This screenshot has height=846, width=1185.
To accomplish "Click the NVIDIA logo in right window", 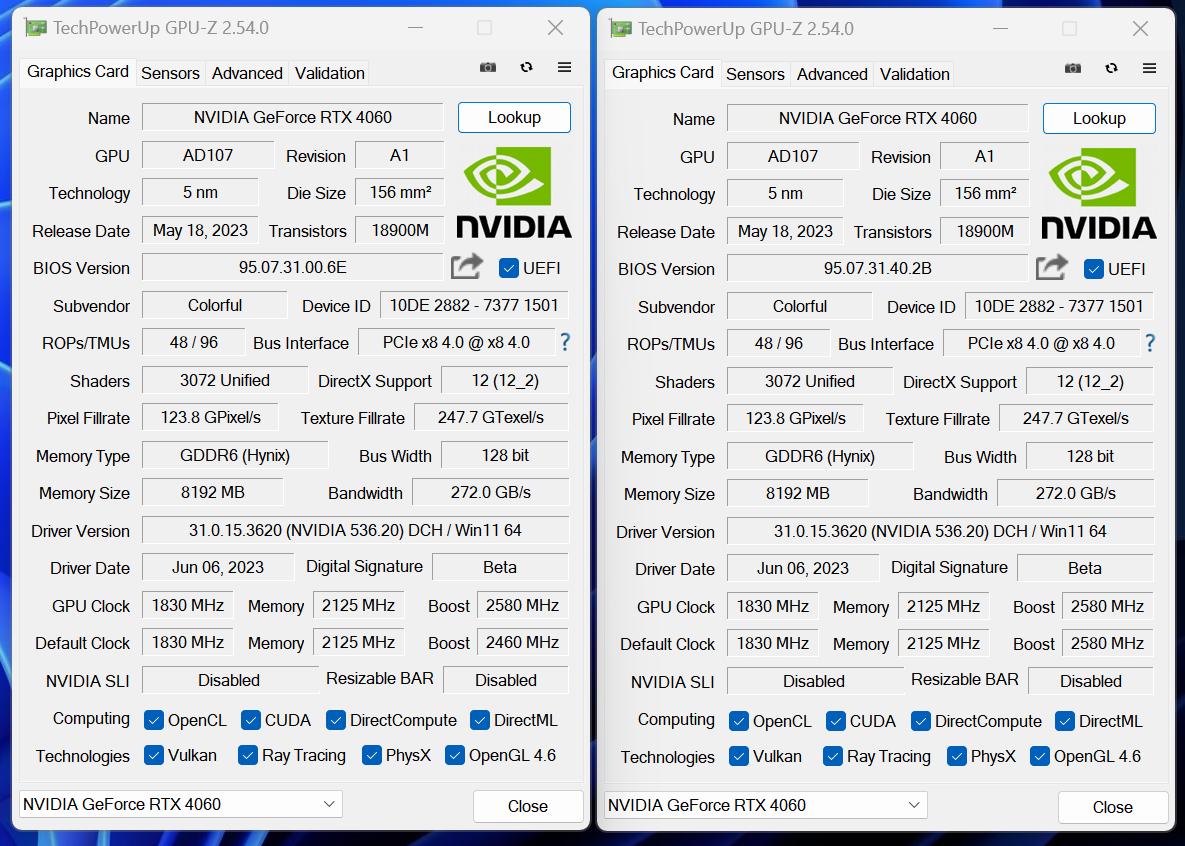I will pyautogui.click(x=1099, y=193).
